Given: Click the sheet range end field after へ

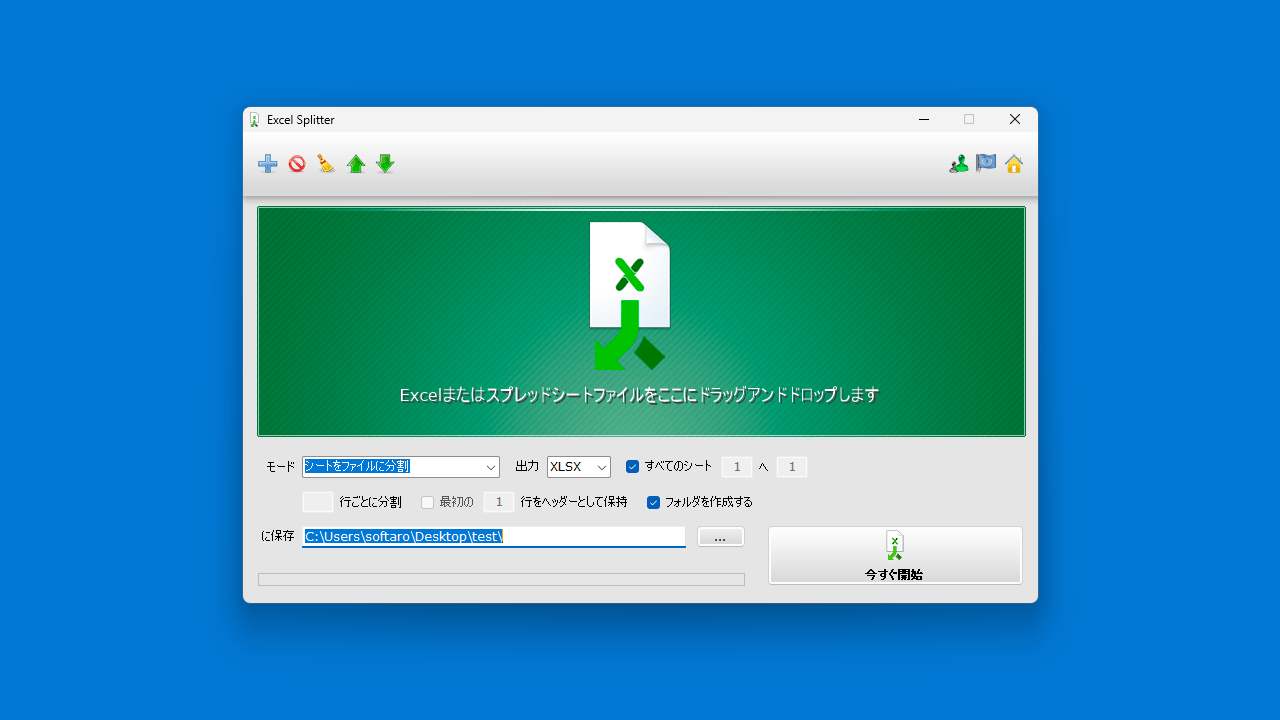Looking at the screenshot, I should 792,467.
